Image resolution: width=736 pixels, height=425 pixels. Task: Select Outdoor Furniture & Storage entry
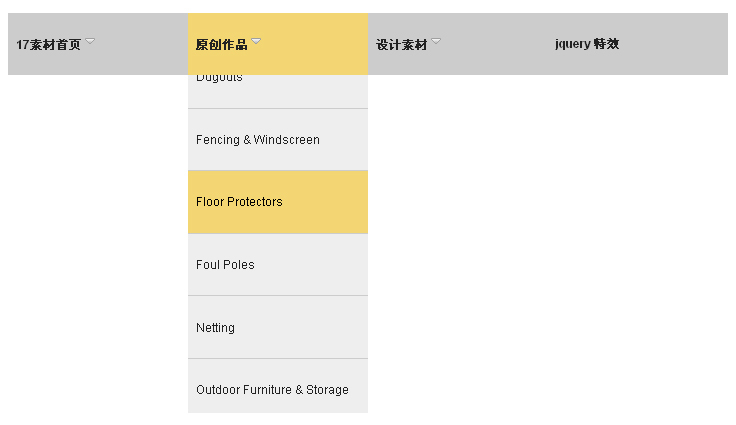pyautogui.click(x=272, y=390)
